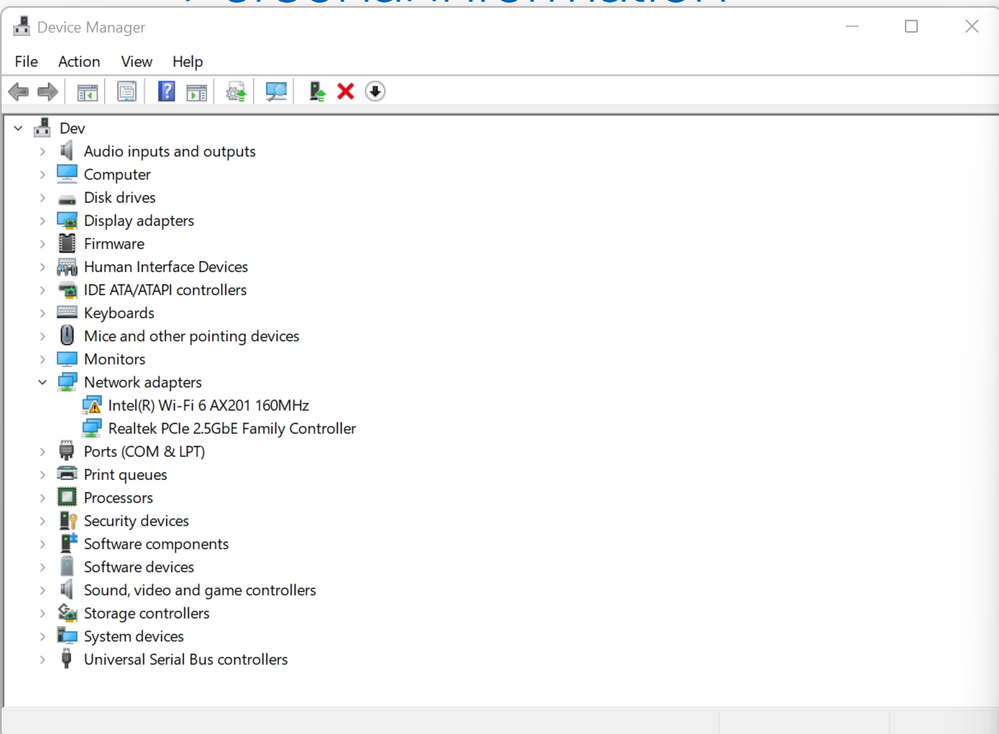Click the Software components category icon

[68, 543]
